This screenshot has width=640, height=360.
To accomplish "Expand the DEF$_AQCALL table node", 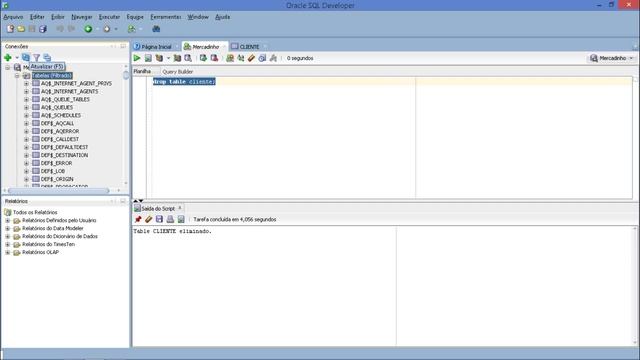I will click(27, 123).
